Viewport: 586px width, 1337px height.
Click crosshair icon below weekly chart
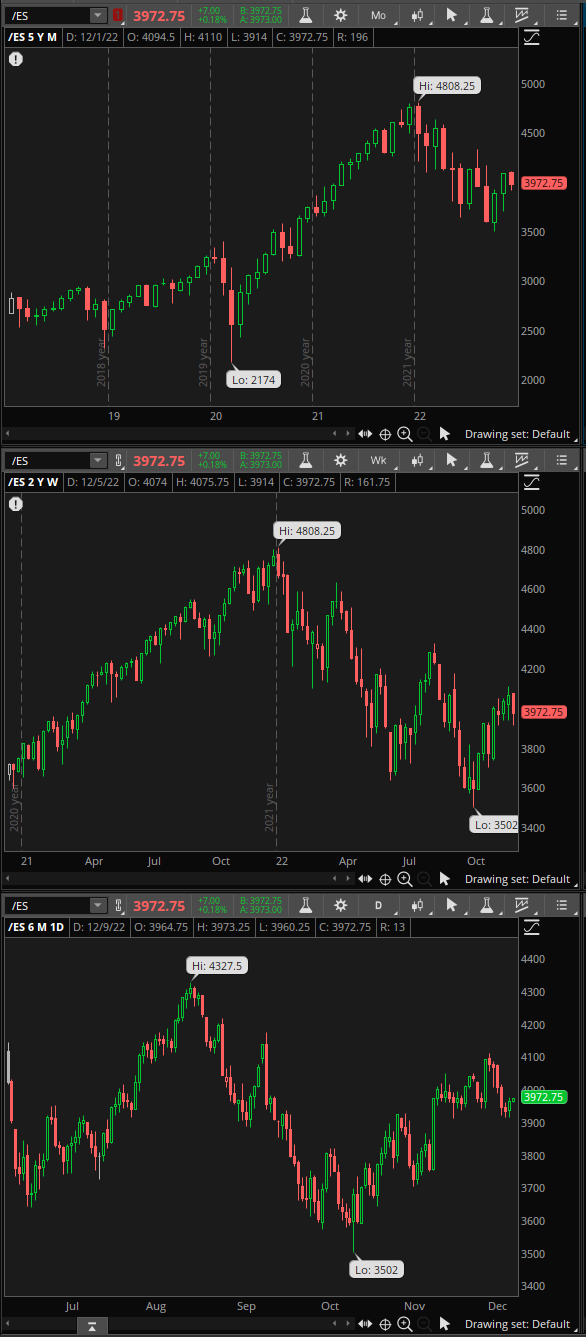pyautogui.click(x=385, y=879)
